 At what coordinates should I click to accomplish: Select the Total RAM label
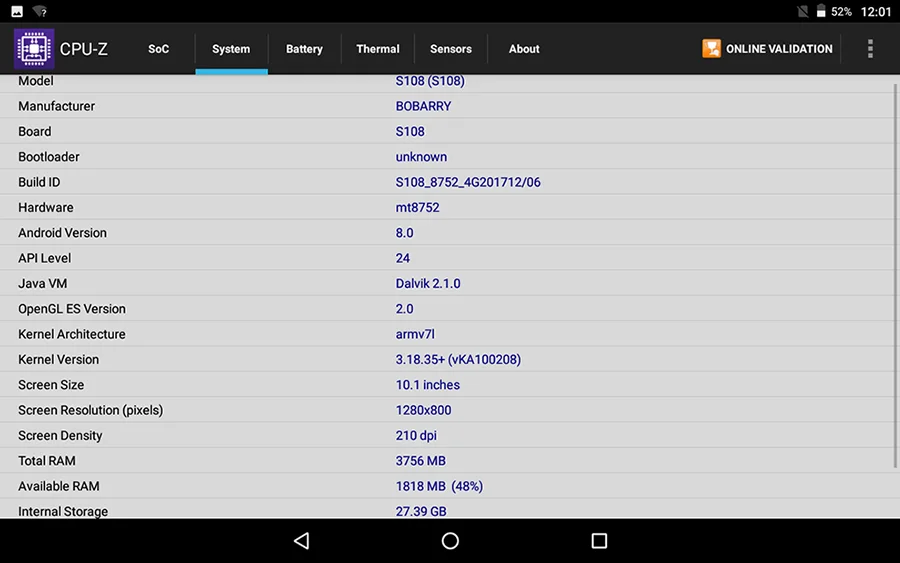pos(46,460)
